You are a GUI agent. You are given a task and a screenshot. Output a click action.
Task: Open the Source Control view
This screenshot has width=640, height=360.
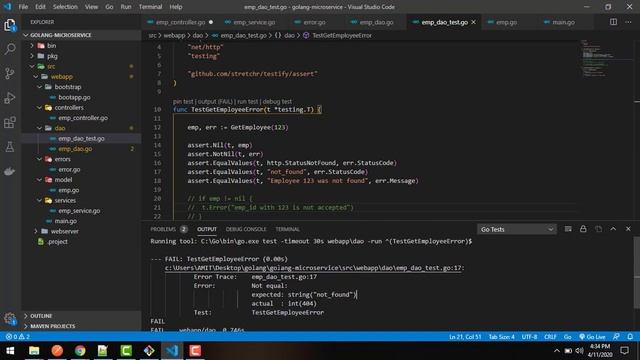coord(10,73)
